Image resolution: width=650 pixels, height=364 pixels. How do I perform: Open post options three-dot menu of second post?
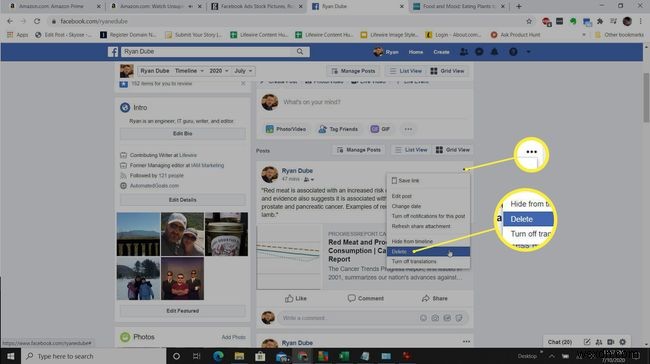point(466,342)
